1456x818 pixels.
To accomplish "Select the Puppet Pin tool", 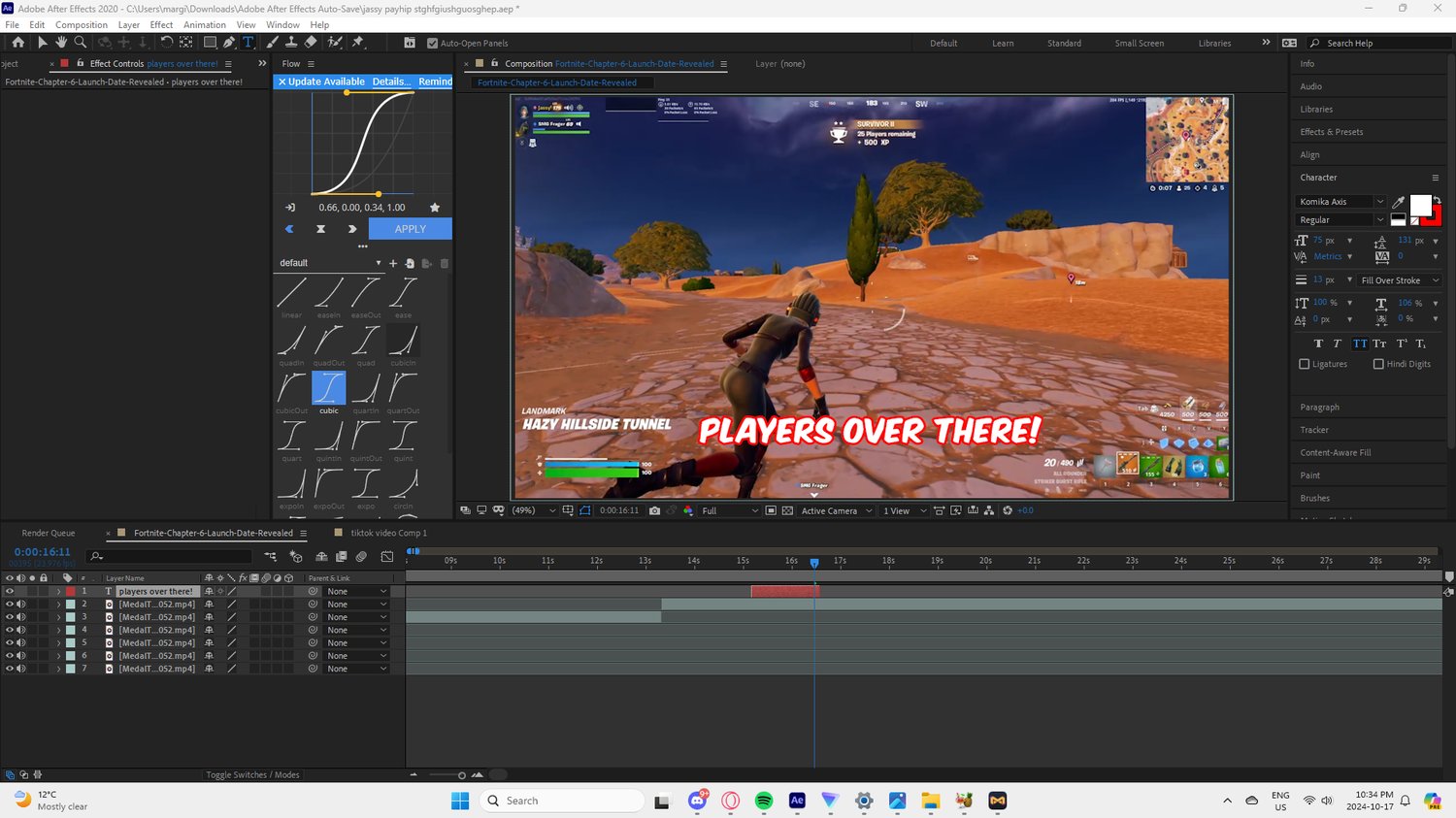I will (358, 43).
